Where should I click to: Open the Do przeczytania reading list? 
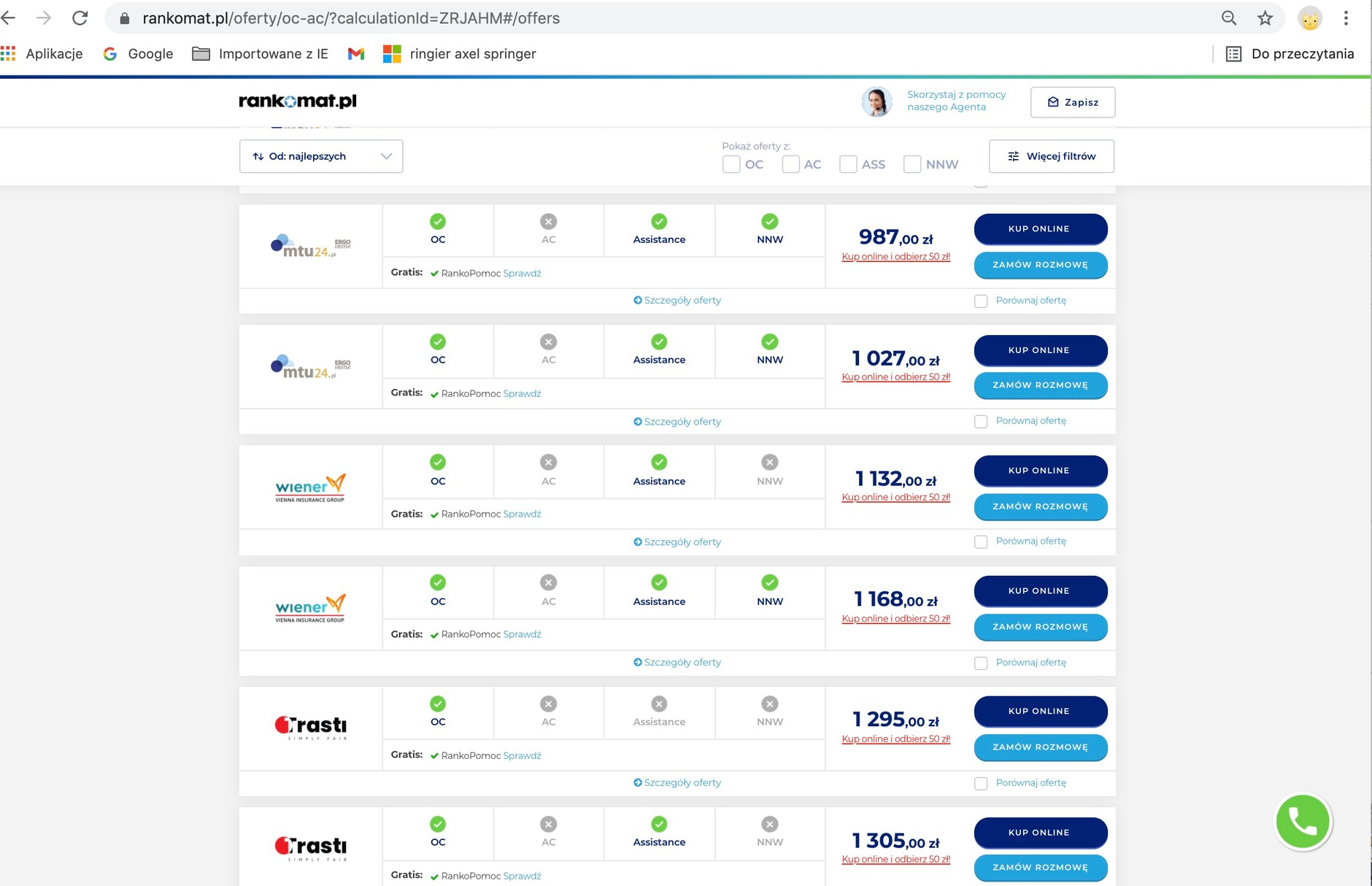coord(1290,54)
